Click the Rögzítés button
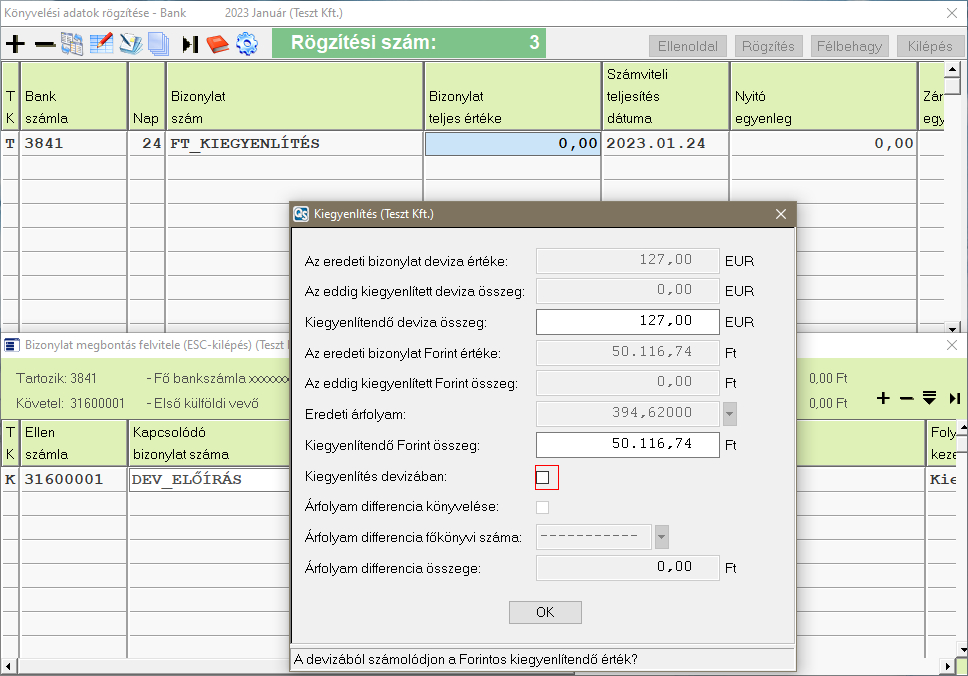Image resolution: width=968 pixels, height=676 pixels. [x=768, y=46]
